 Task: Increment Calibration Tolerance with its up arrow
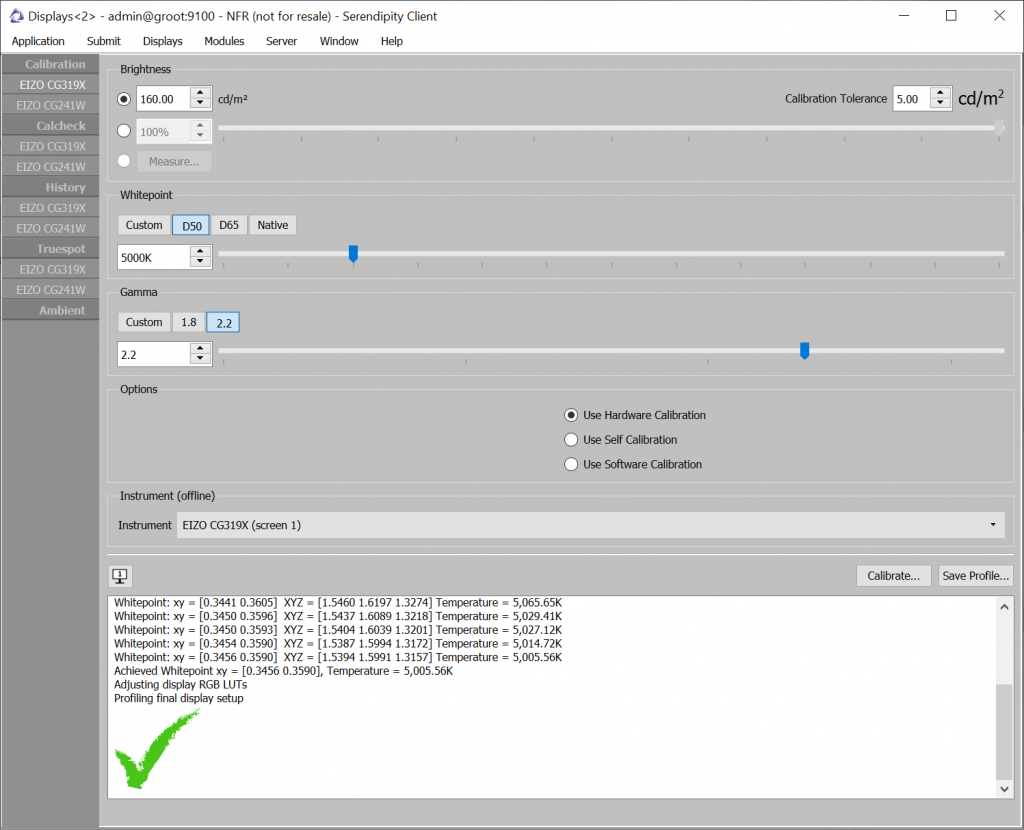[x=939, y=93]
